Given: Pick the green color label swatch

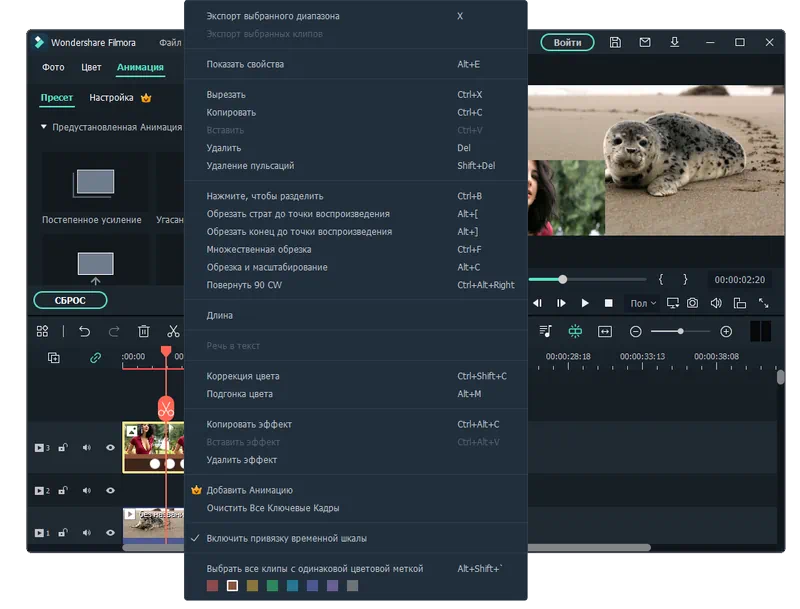Looking at the screenshot, I should (x=272, y=586).
